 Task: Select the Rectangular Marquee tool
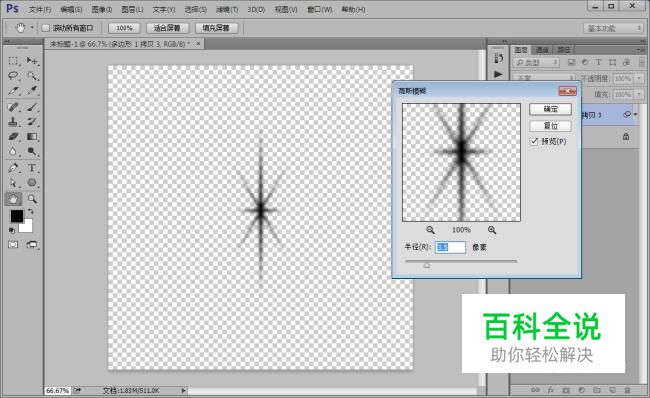coord(13,61)
